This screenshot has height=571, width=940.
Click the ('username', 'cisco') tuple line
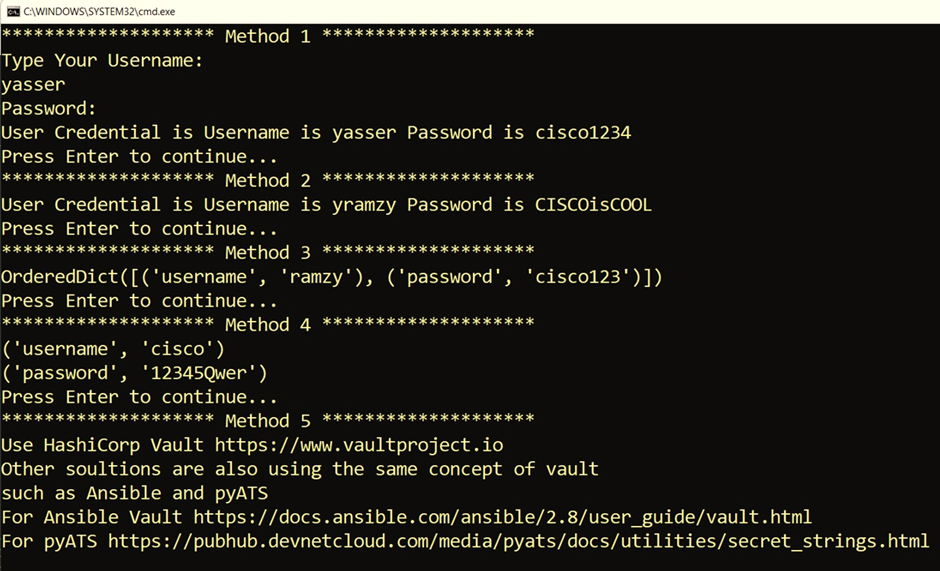113,348
